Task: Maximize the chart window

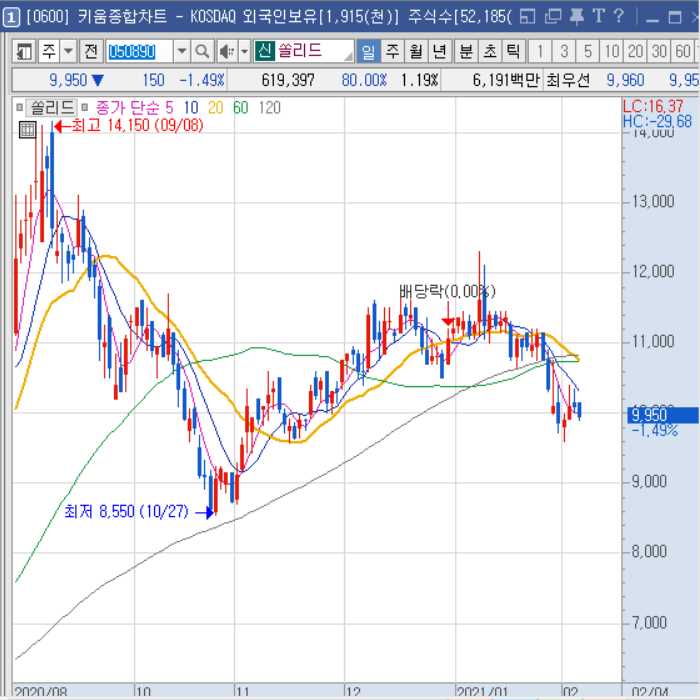Action: 675,18
